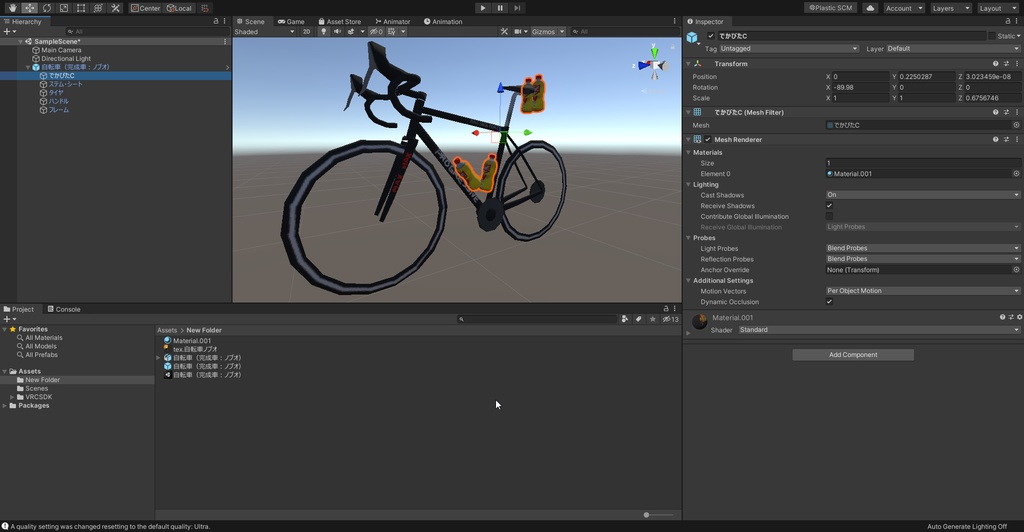
Task: Edit the Scale Z field
Action: click(992, 98)
